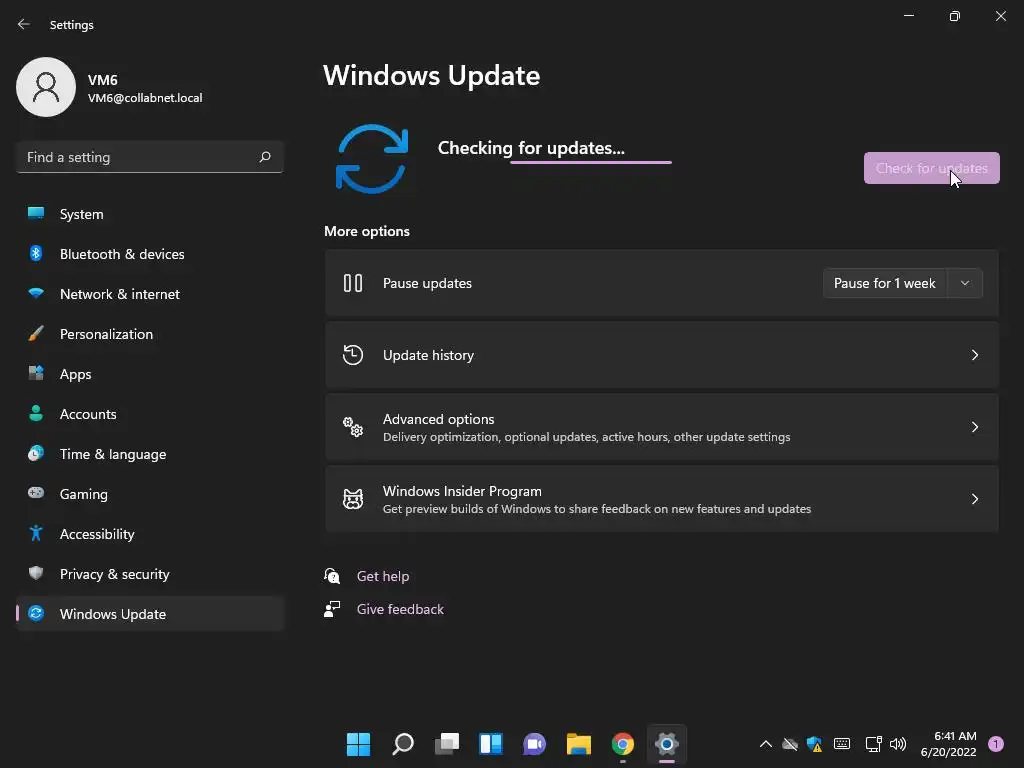Open Apps settings

(150, 373)
